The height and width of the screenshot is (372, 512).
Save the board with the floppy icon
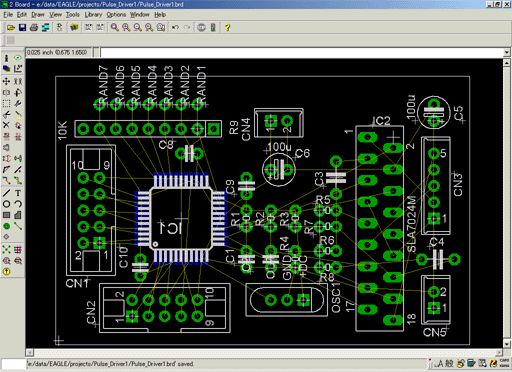click(22, 28)
